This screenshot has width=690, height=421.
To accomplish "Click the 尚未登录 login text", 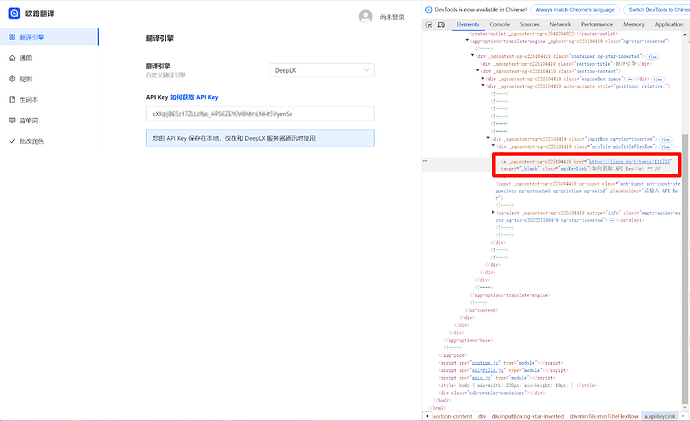I will (393, 17).
